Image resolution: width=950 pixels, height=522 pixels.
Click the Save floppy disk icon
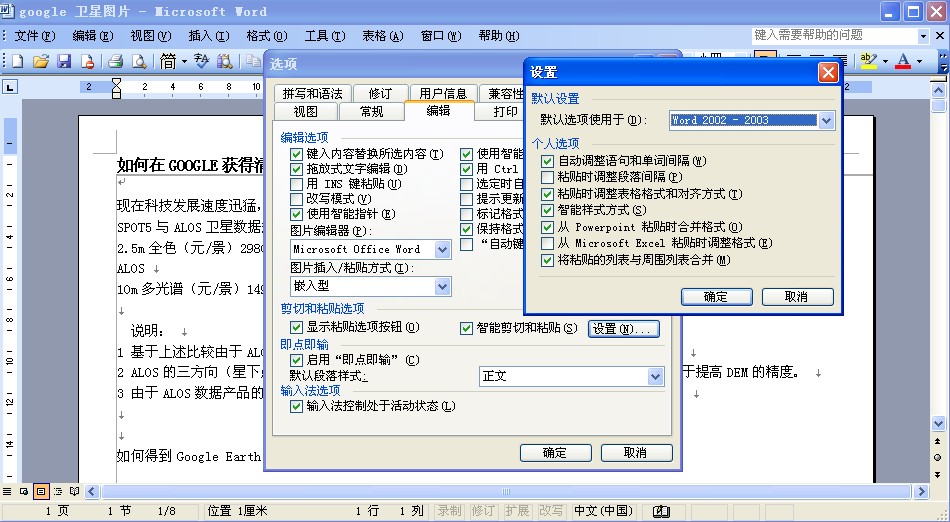[x=64, y=61]
